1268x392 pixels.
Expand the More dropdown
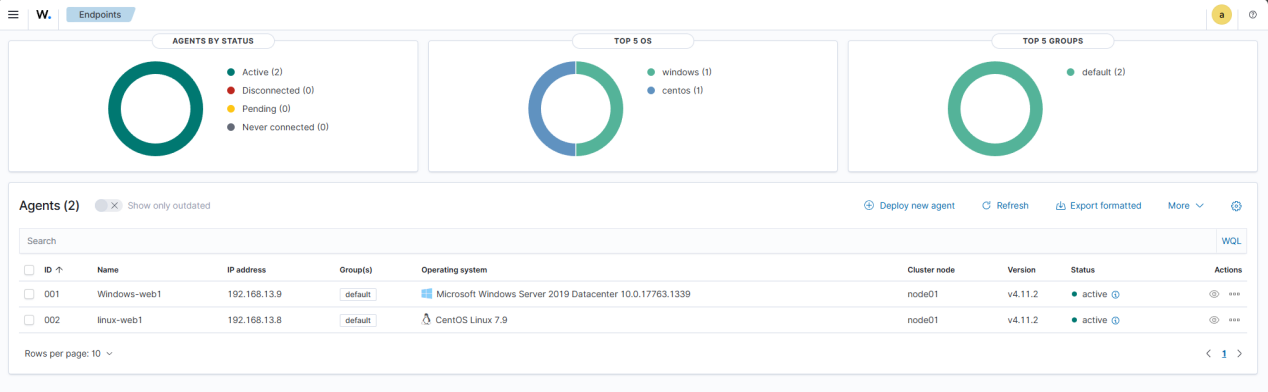click(1185, 206)
